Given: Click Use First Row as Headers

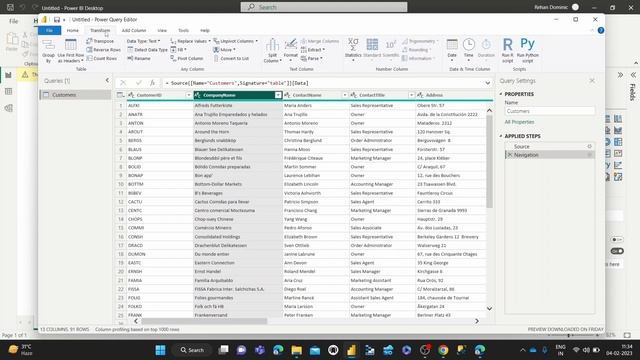Looking at the screenshot, I should [x=71, y=50].
